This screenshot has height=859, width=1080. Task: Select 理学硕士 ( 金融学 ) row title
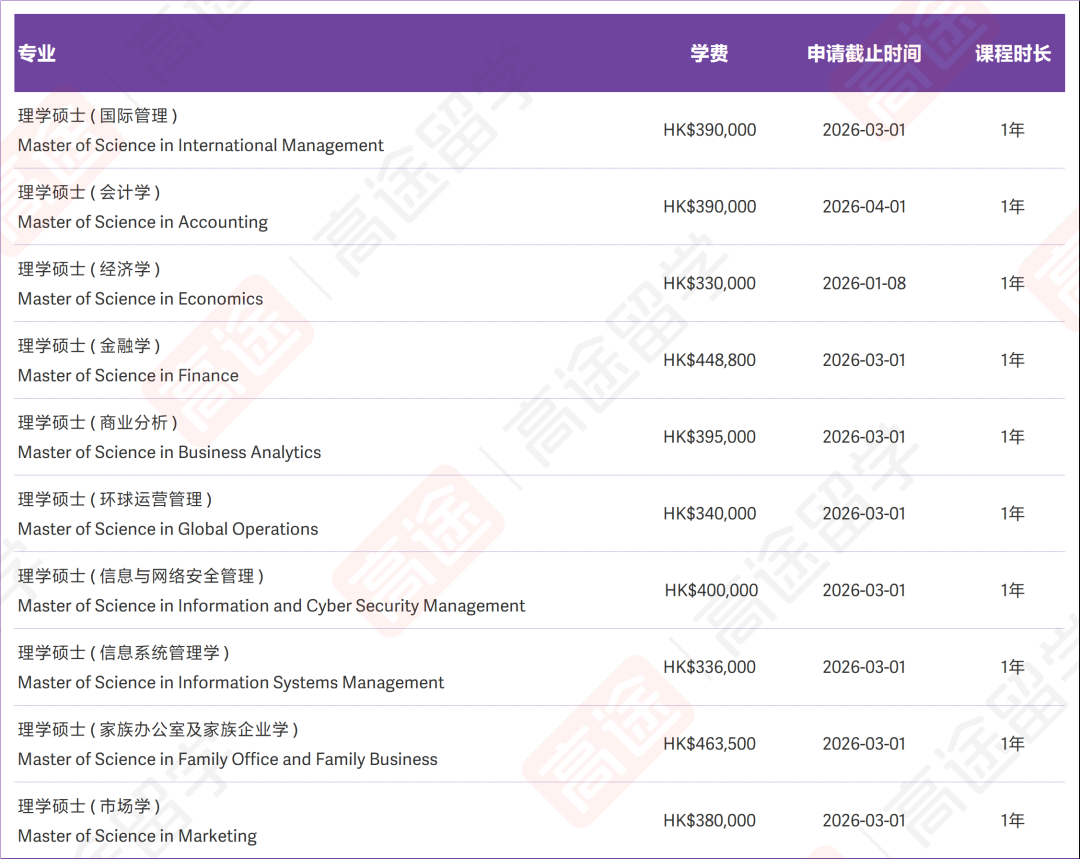click(90, 346)
